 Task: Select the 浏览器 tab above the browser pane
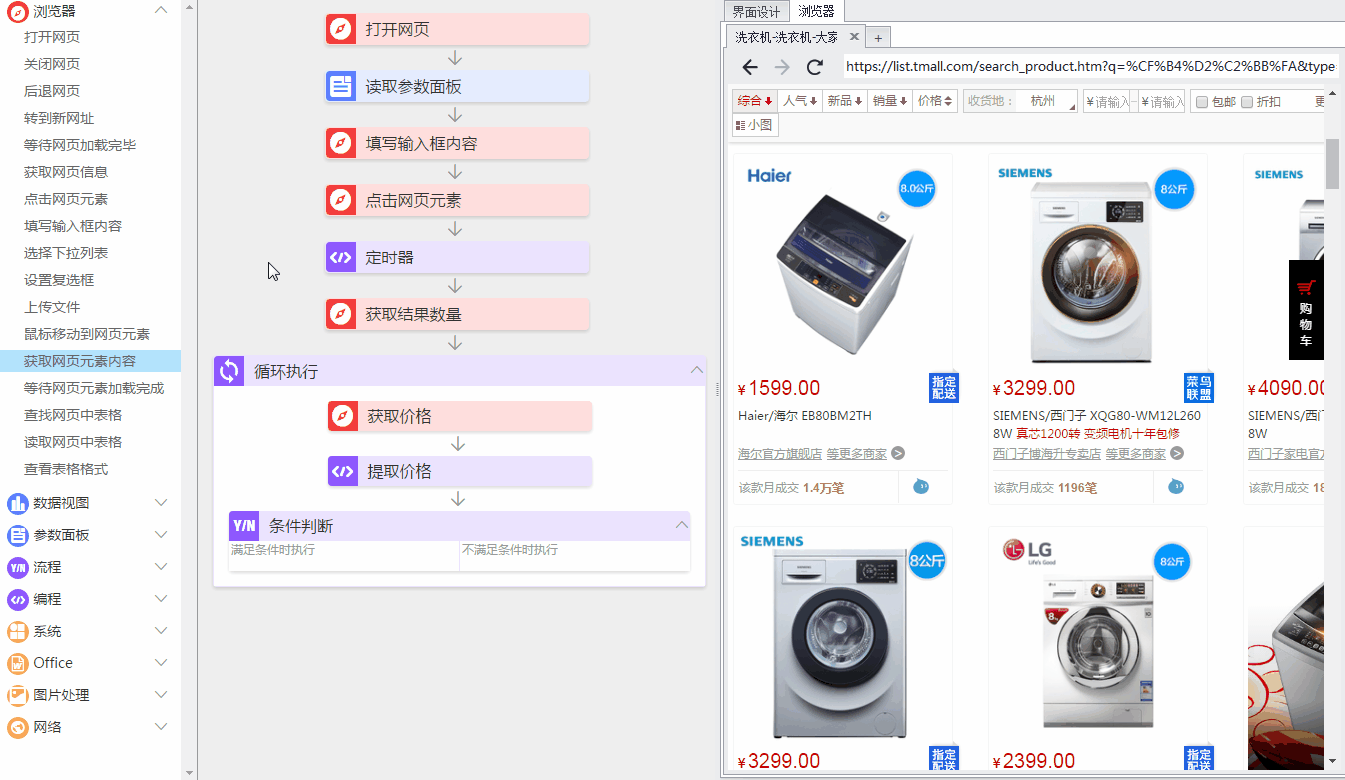(x=816, y=12)
